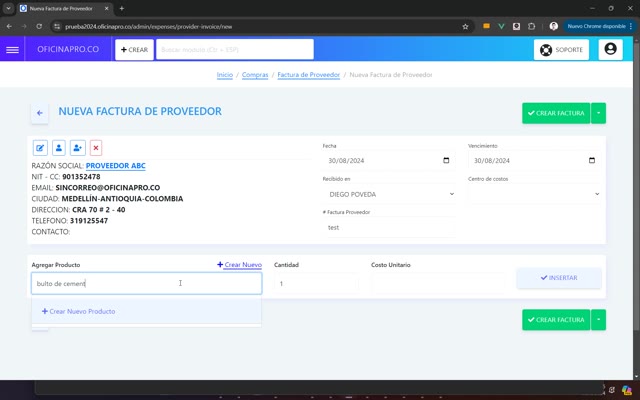
Task: Click the edit provider pencil icon
Action: [x=40, y=148]
